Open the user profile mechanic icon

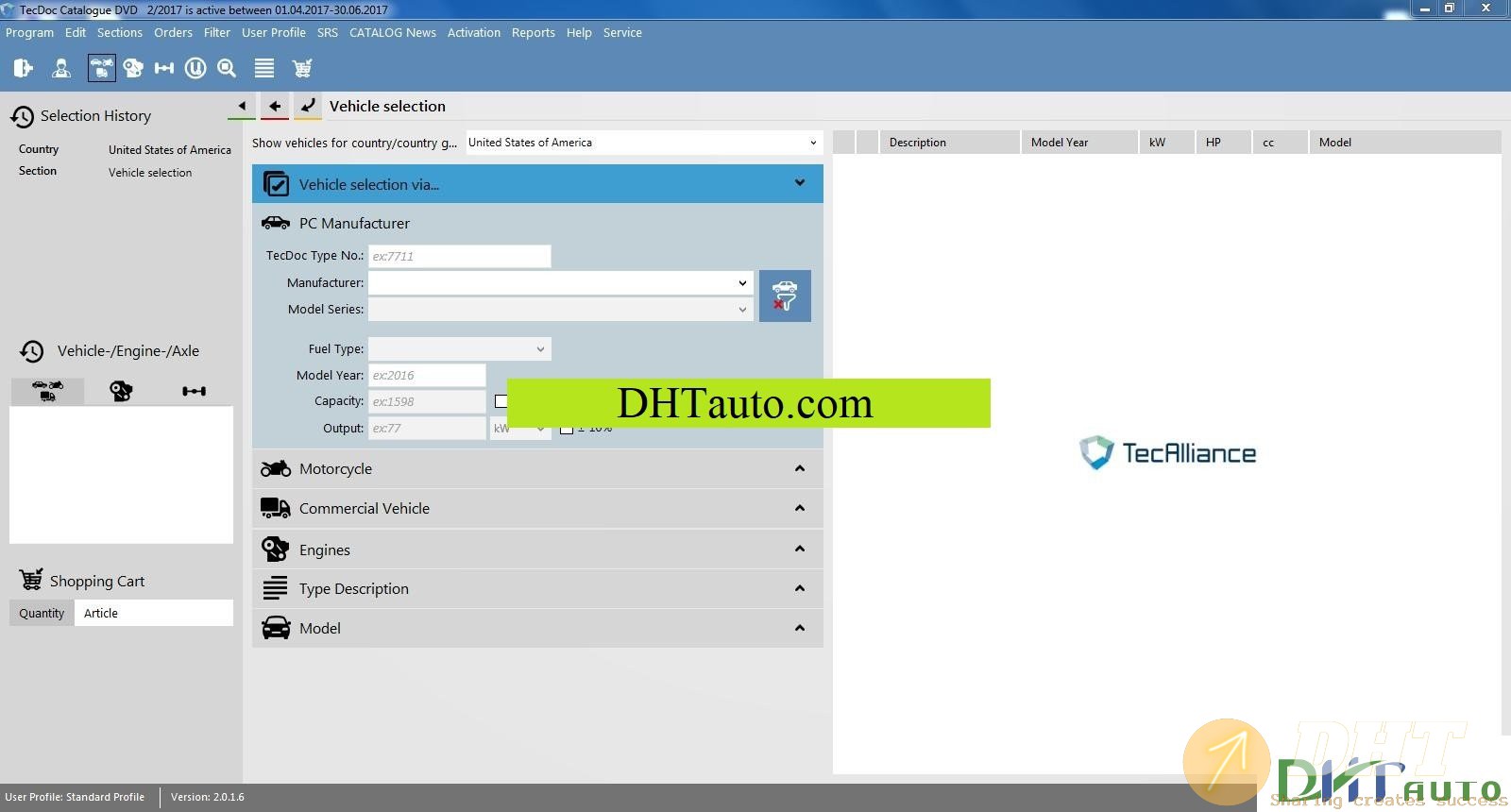pos(61,68)
